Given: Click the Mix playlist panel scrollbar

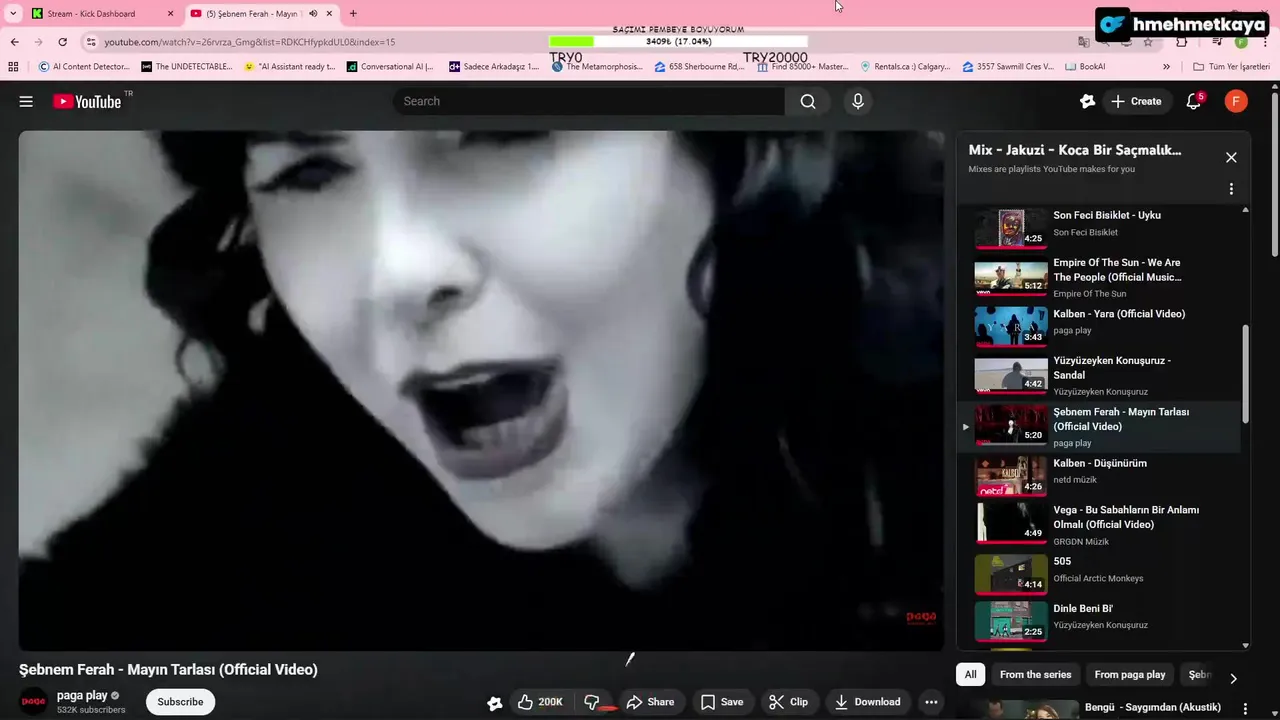Looking at the screenshot, I should [1245, 375].
